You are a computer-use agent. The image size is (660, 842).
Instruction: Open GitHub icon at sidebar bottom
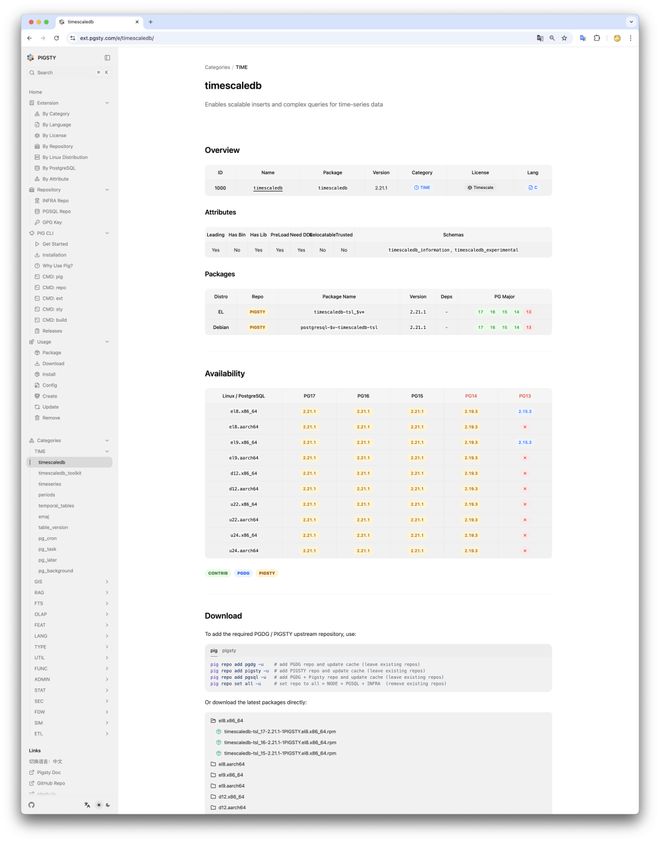click(x=31, y=804)
